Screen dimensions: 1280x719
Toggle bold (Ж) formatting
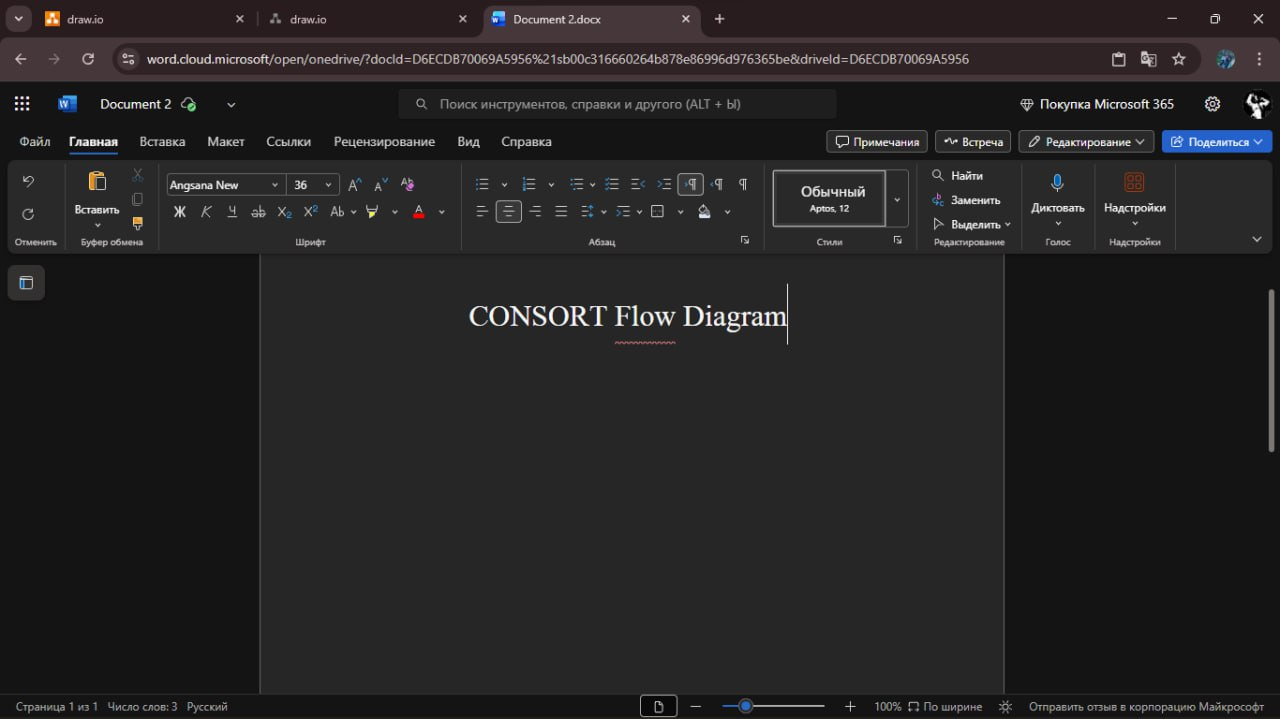pyautogui.click(x=180, y=212)
